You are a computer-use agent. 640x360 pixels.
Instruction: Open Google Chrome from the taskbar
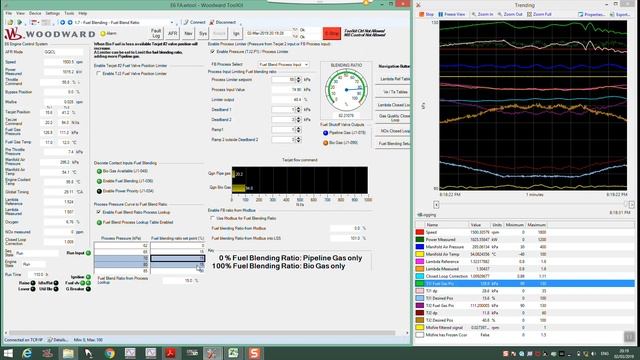click(x=109, y=353)
